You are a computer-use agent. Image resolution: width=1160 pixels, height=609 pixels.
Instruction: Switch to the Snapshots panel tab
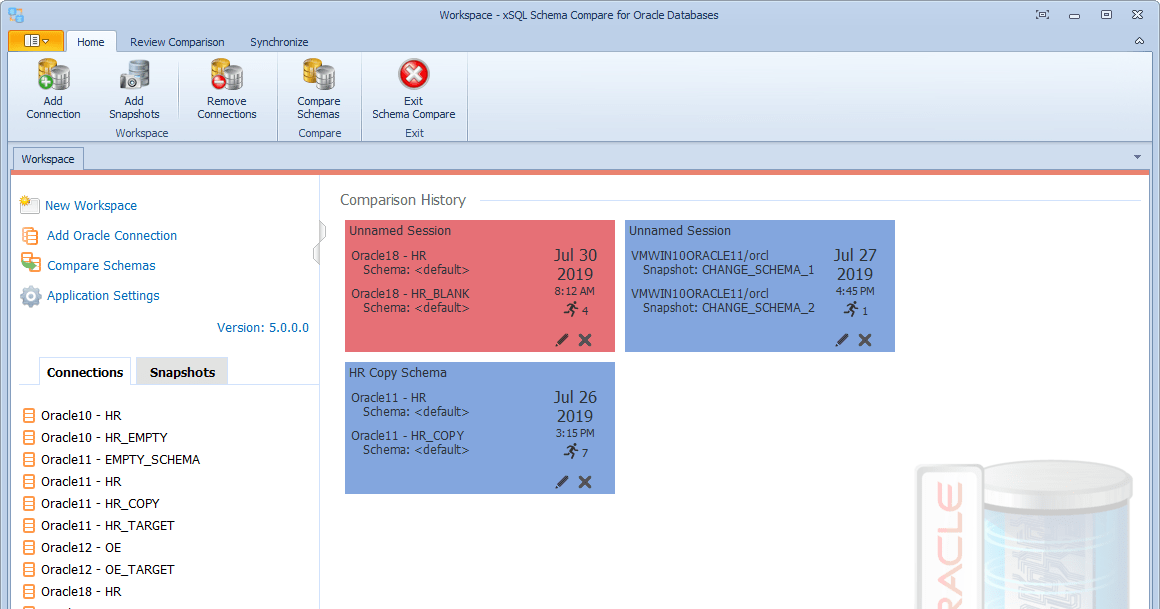[182, 372]
